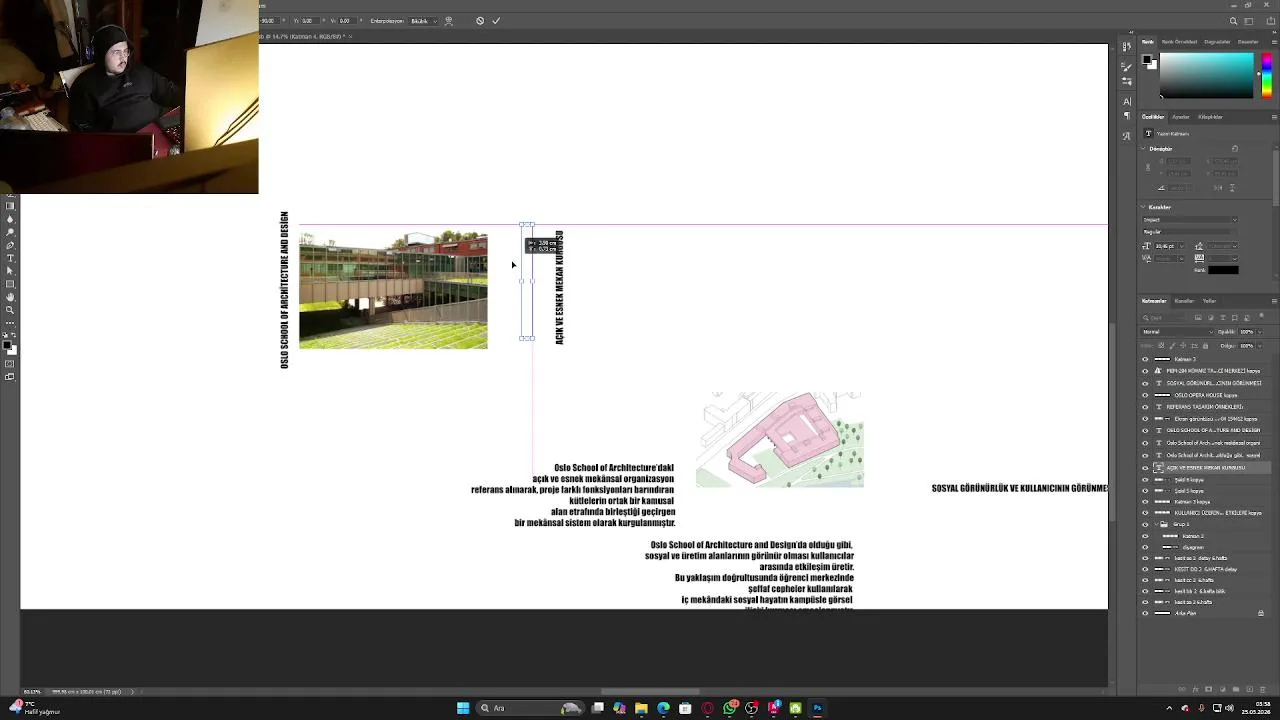
Task: Collapse the Grup 1 folder
Action: point(1157,523)
